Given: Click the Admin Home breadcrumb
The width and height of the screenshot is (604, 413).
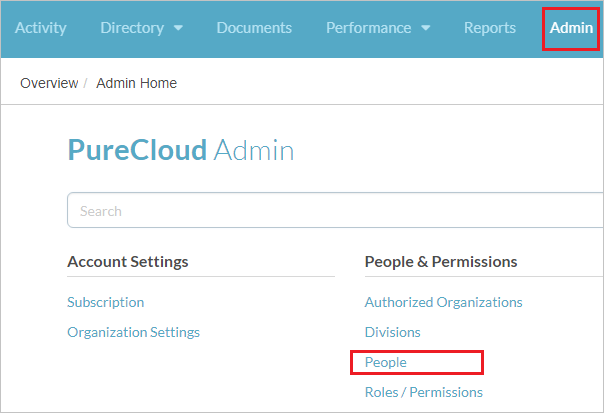Looking at the screenshot, I should pos(137,83).
